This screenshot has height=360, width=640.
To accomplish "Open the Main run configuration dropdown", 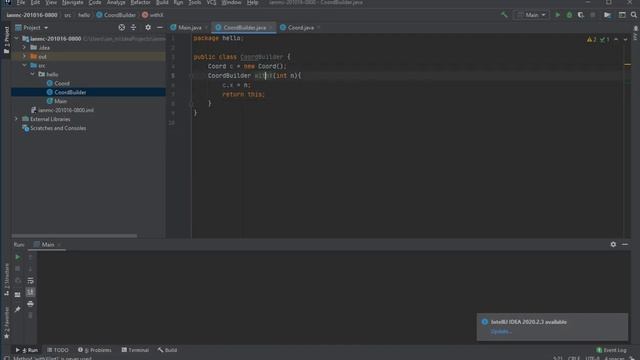I will [x=531, y=15].
